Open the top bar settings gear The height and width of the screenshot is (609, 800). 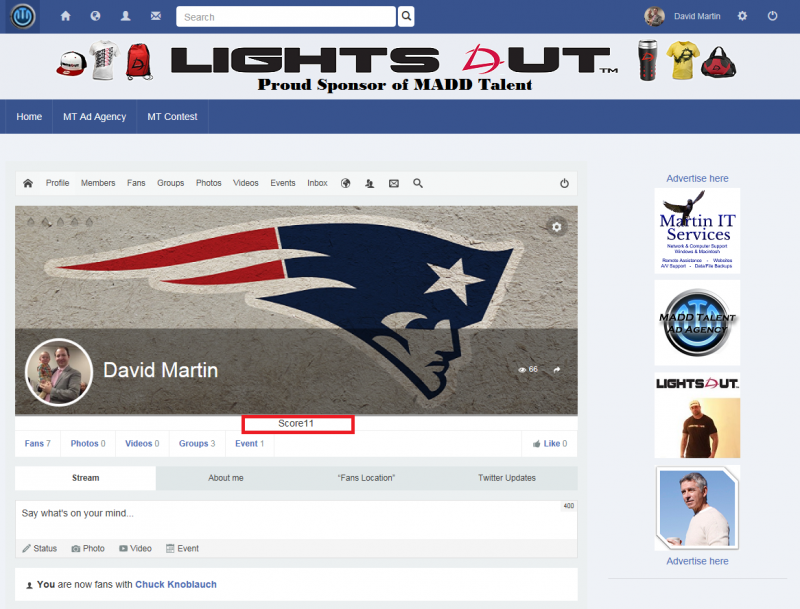pyautogui.click(x=742, y=16)
